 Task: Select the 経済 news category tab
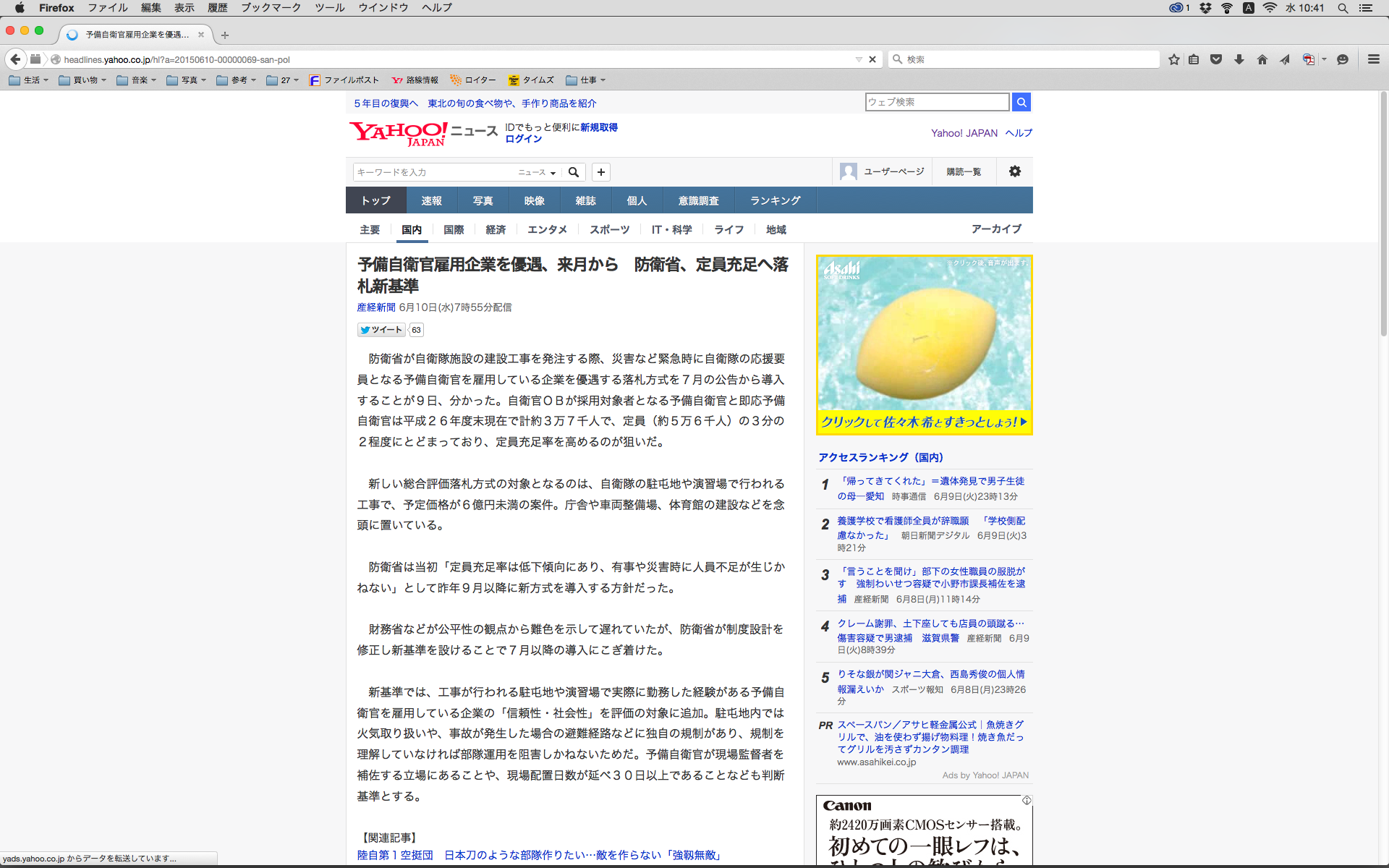point(496,229)
